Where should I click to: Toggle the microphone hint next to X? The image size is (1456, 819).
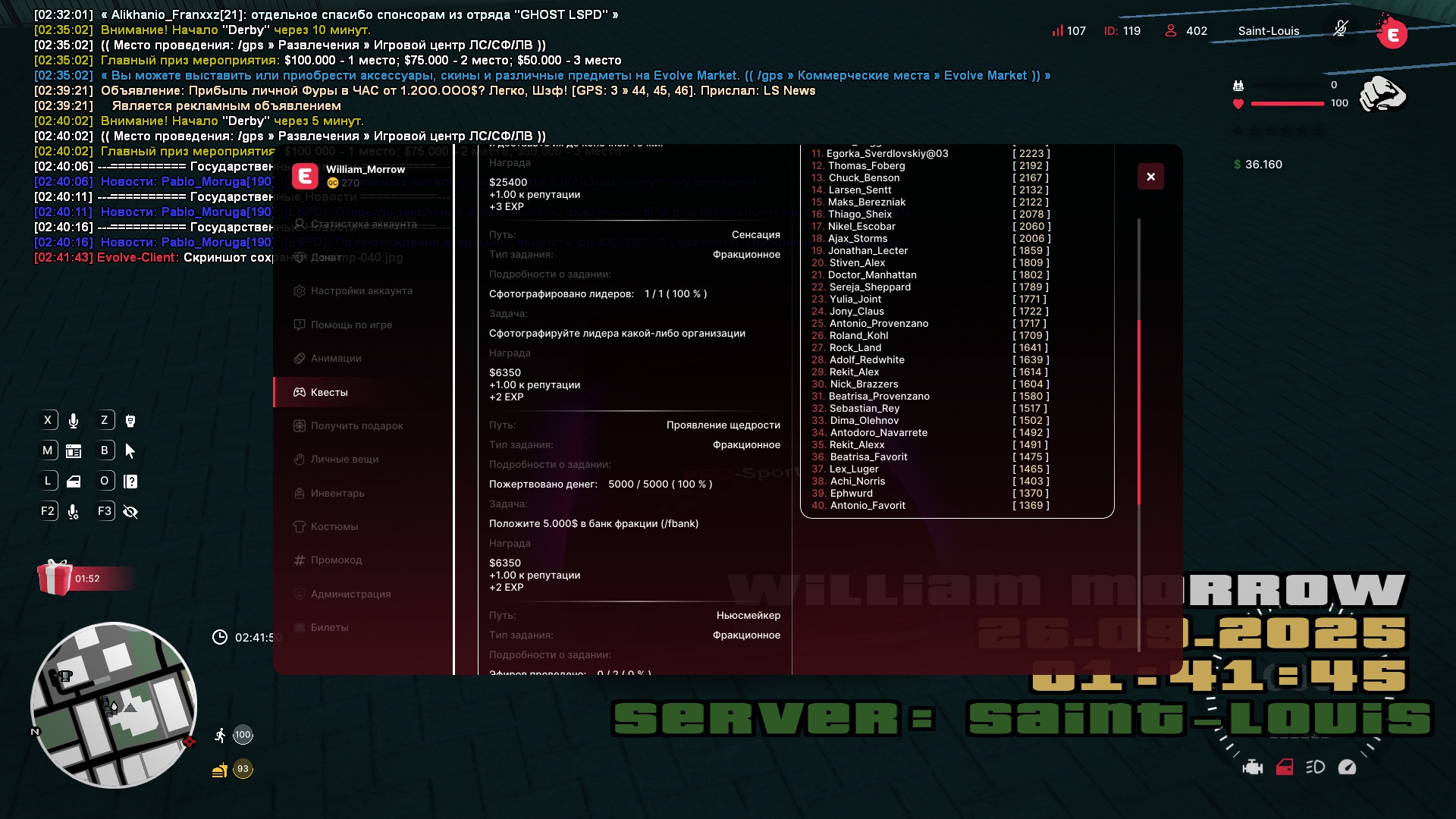click(x=74, y=421)
